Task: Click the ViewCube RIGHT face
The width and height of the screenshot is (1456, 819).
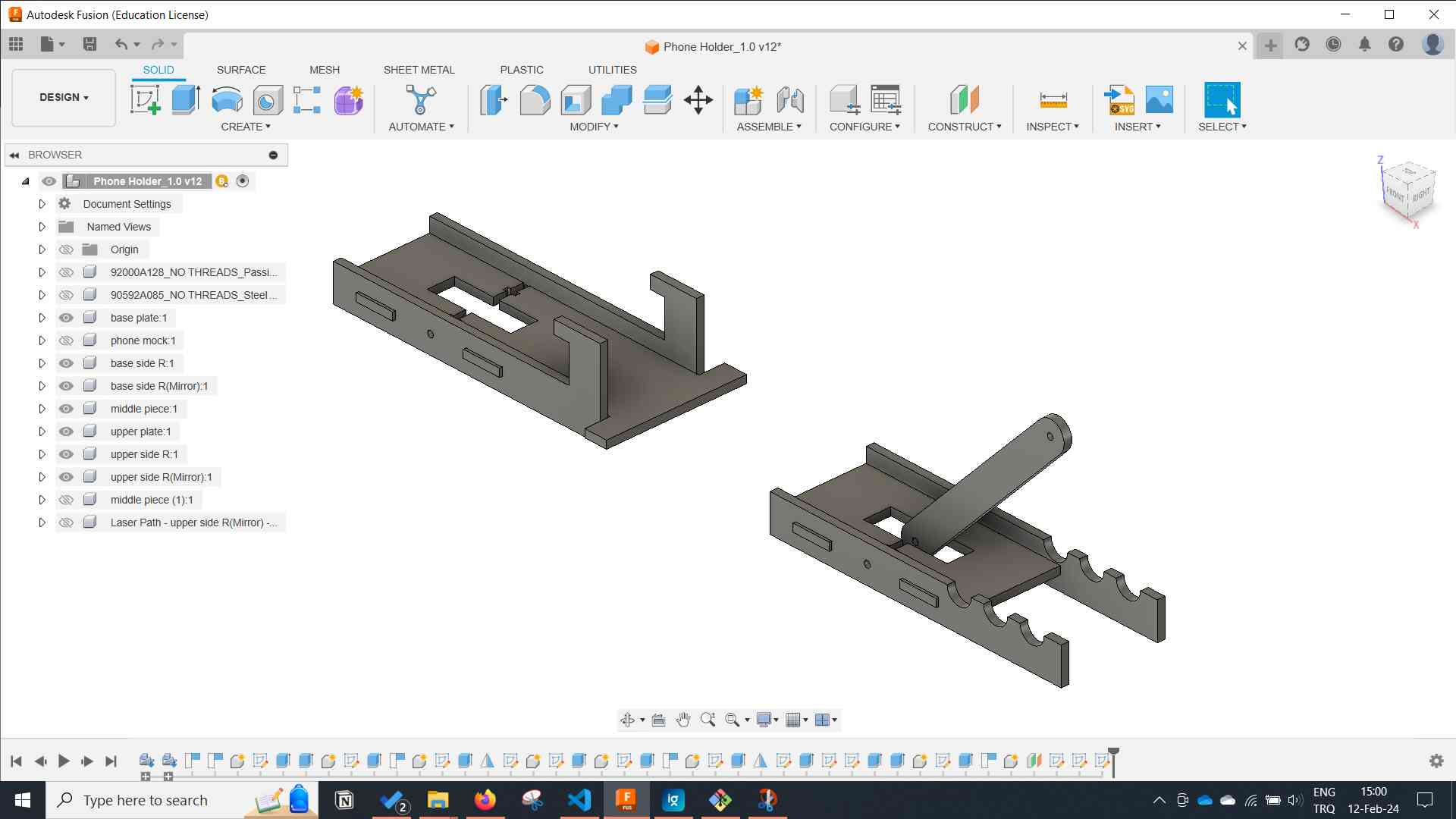Action: (1421, 194)
